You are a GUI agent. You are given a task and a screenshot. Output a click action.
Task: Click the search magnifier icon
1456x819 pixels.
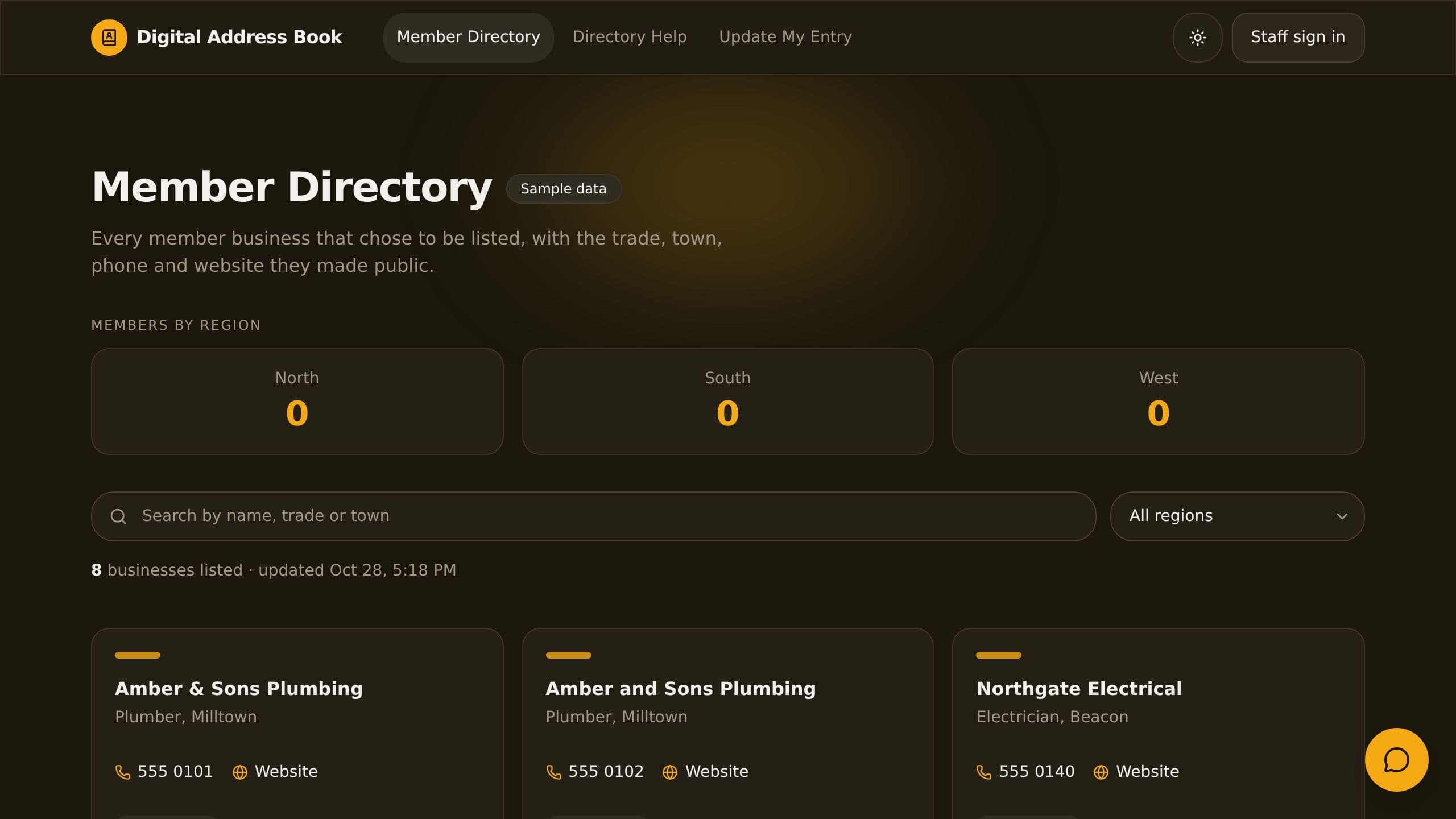coord(118,516)
